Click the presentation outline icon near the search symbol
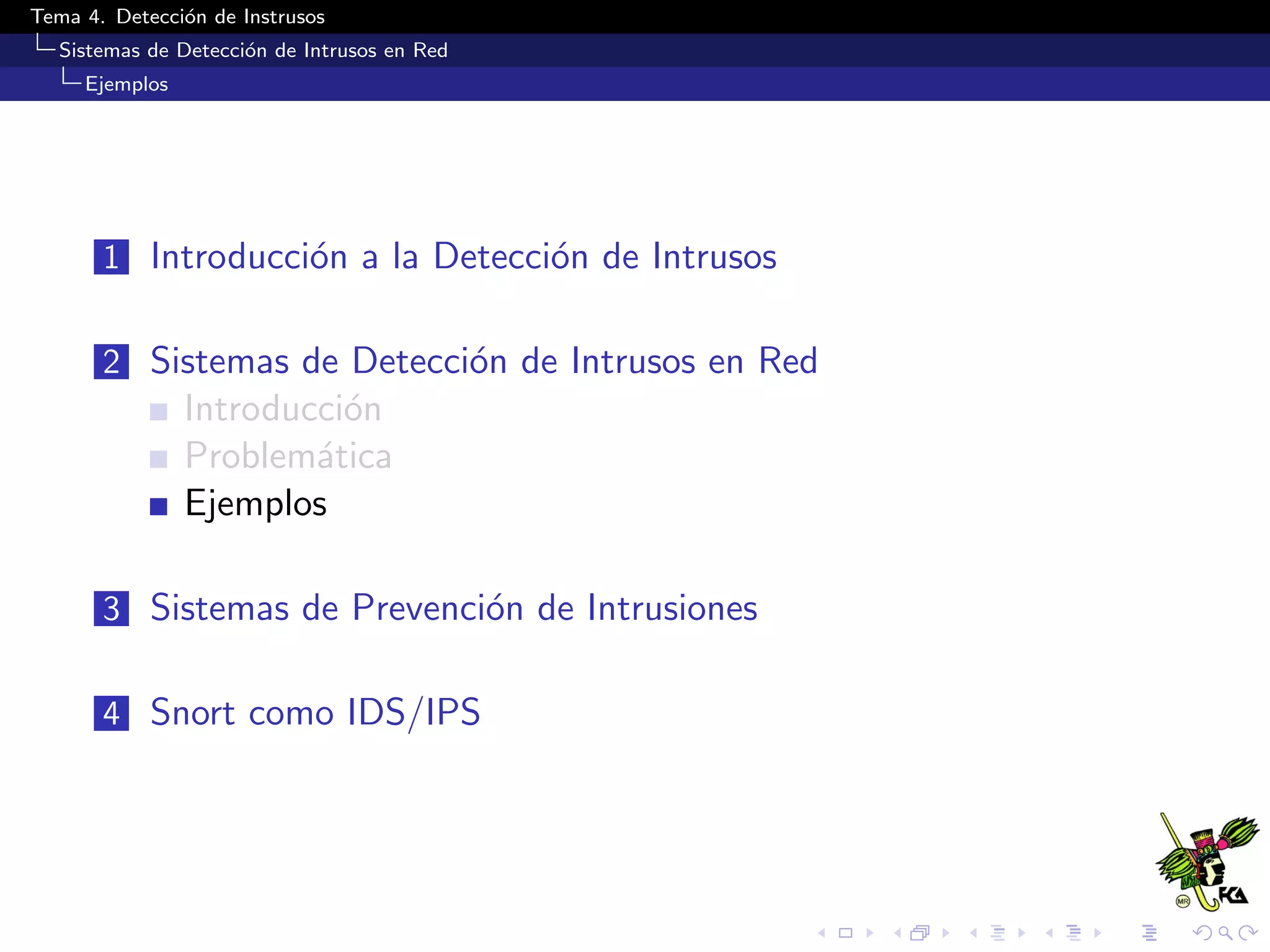Screen dimensions: 1270x952 click(x=1149, y=932)
